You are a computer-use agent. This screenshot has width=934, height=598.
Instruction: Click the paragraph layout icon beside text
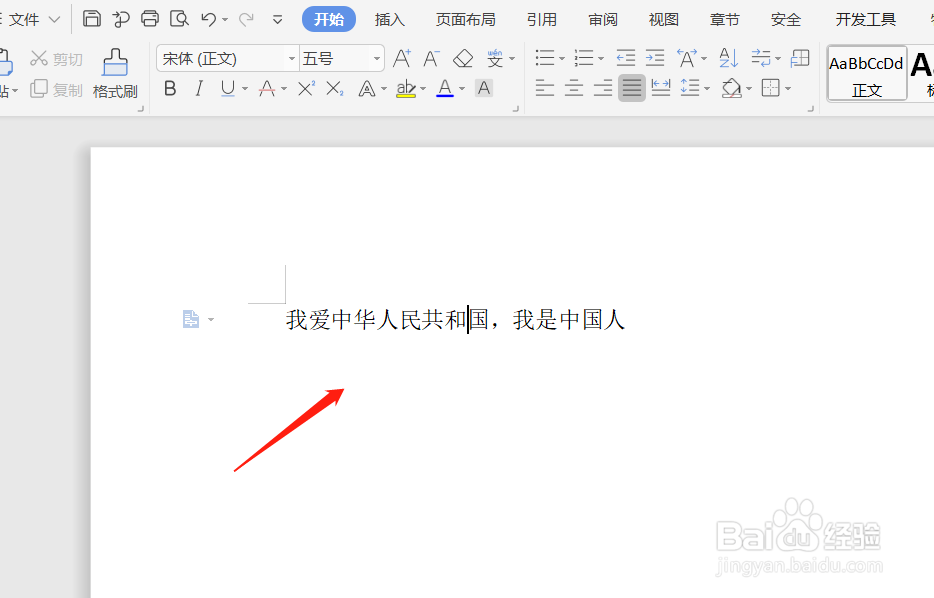[x=191, y=319]
